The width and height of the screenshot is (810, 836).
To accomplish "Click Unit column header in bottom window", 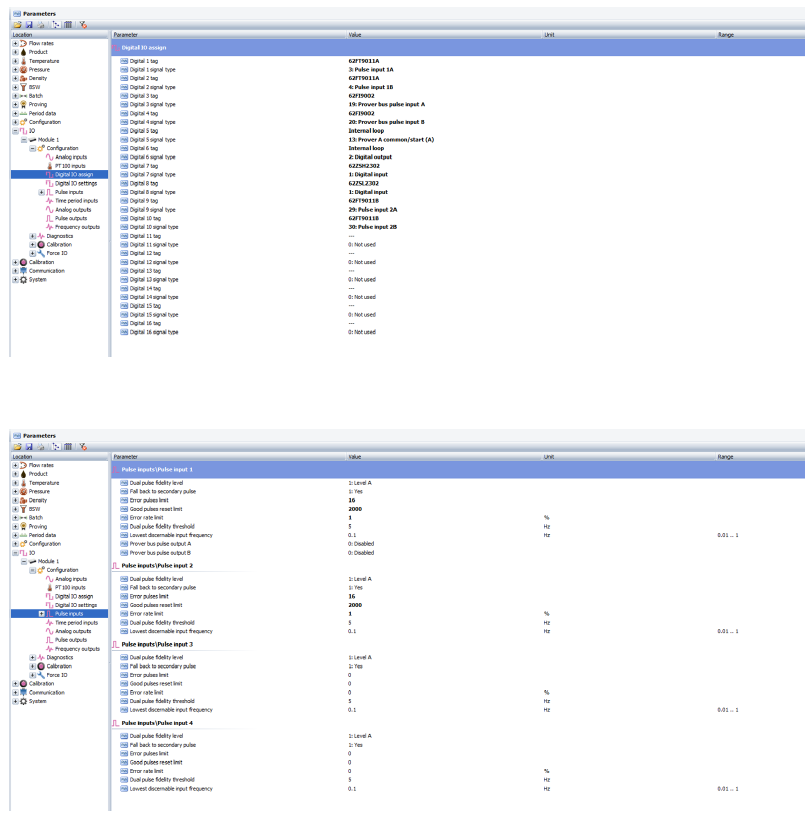I will [x=629, y=457].
